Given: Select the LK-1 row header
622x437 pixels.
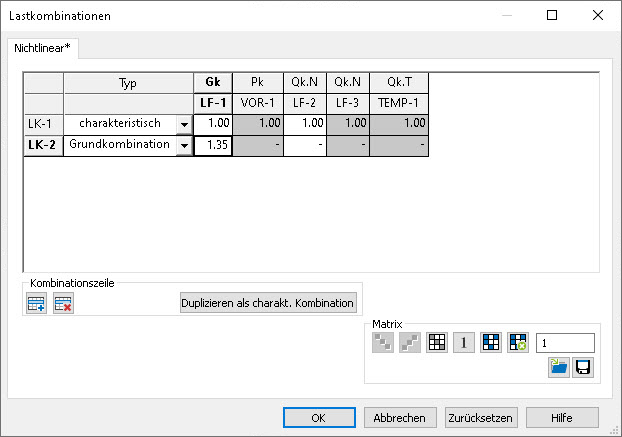Looking at the screenshot, I should coord(43,124).
